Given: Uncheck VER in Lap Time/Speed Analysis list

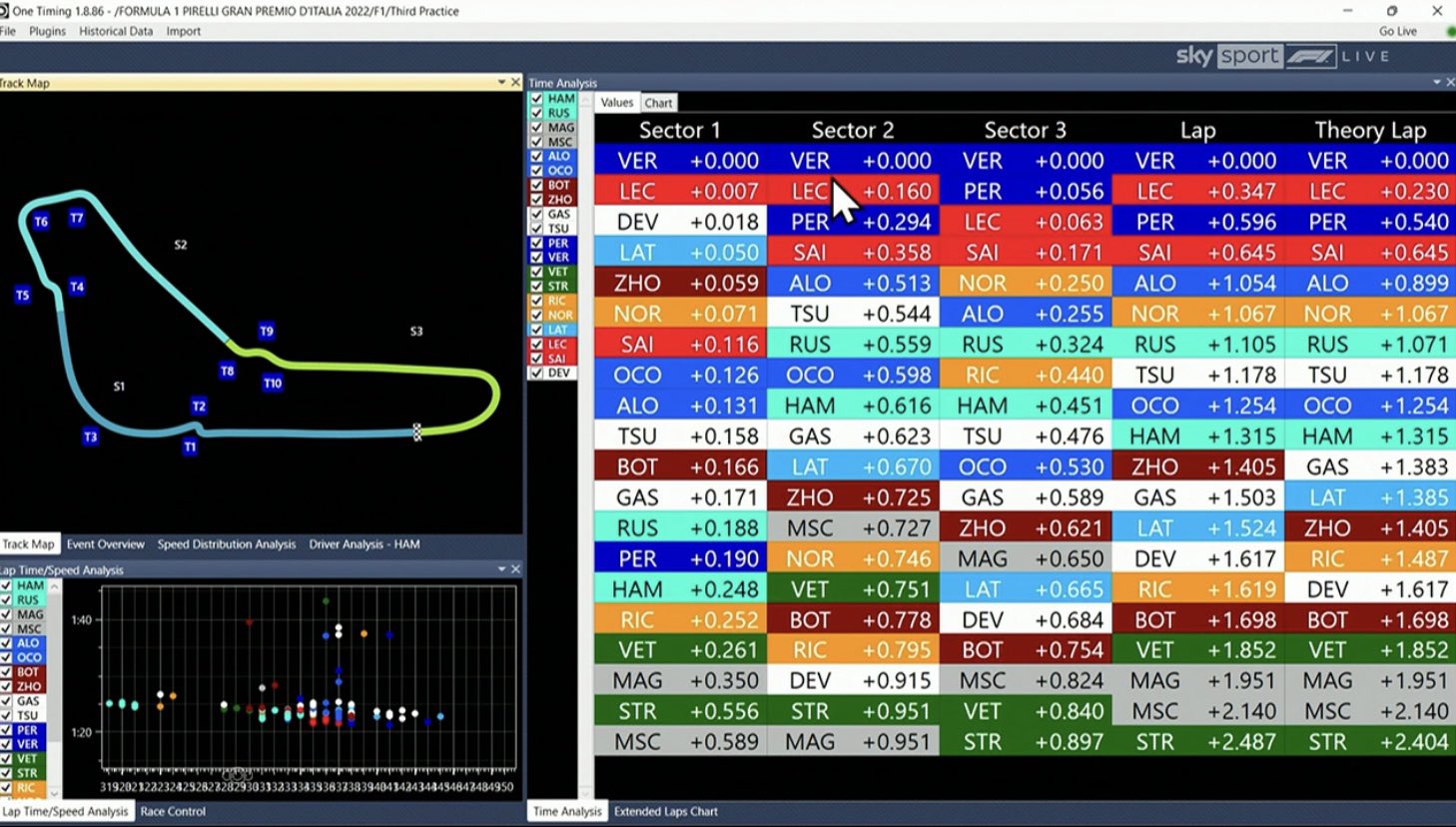Looking at the screenshot, I should pos(6,744).
